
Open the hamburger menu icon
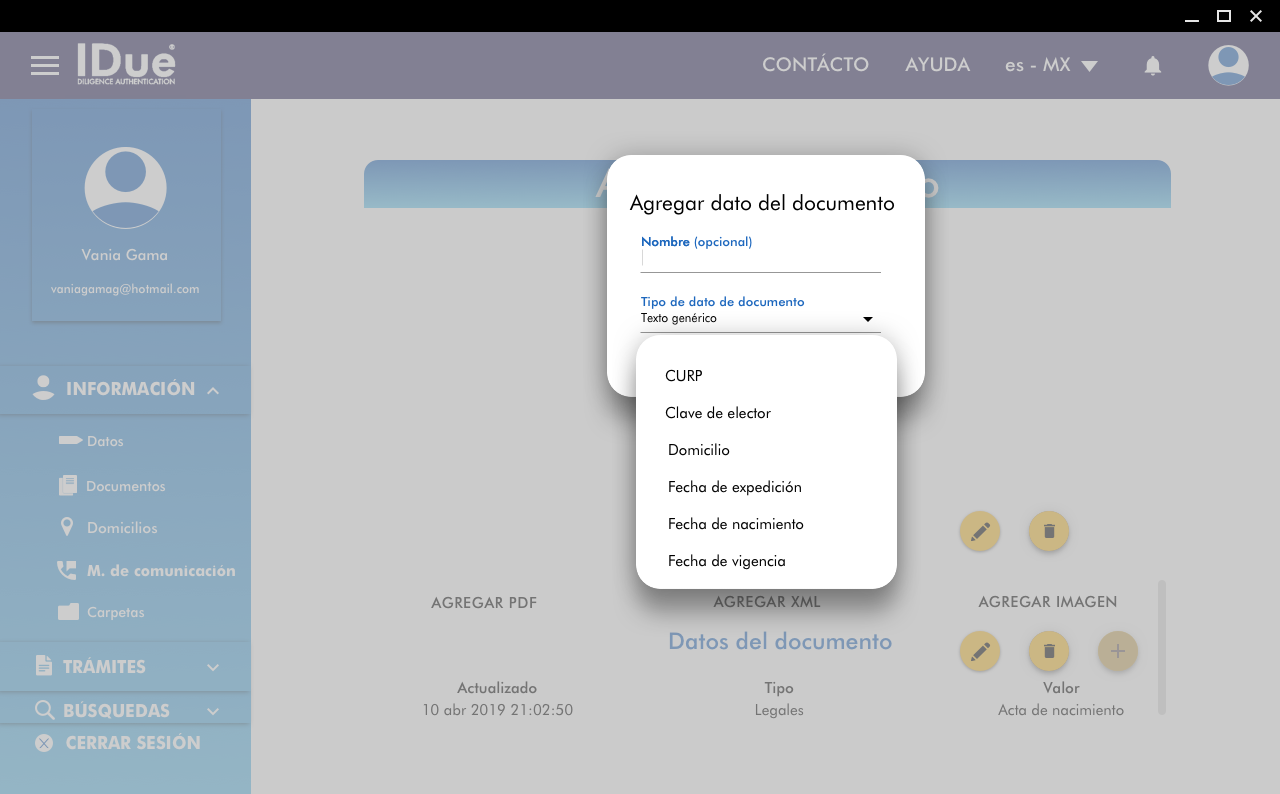45,66
